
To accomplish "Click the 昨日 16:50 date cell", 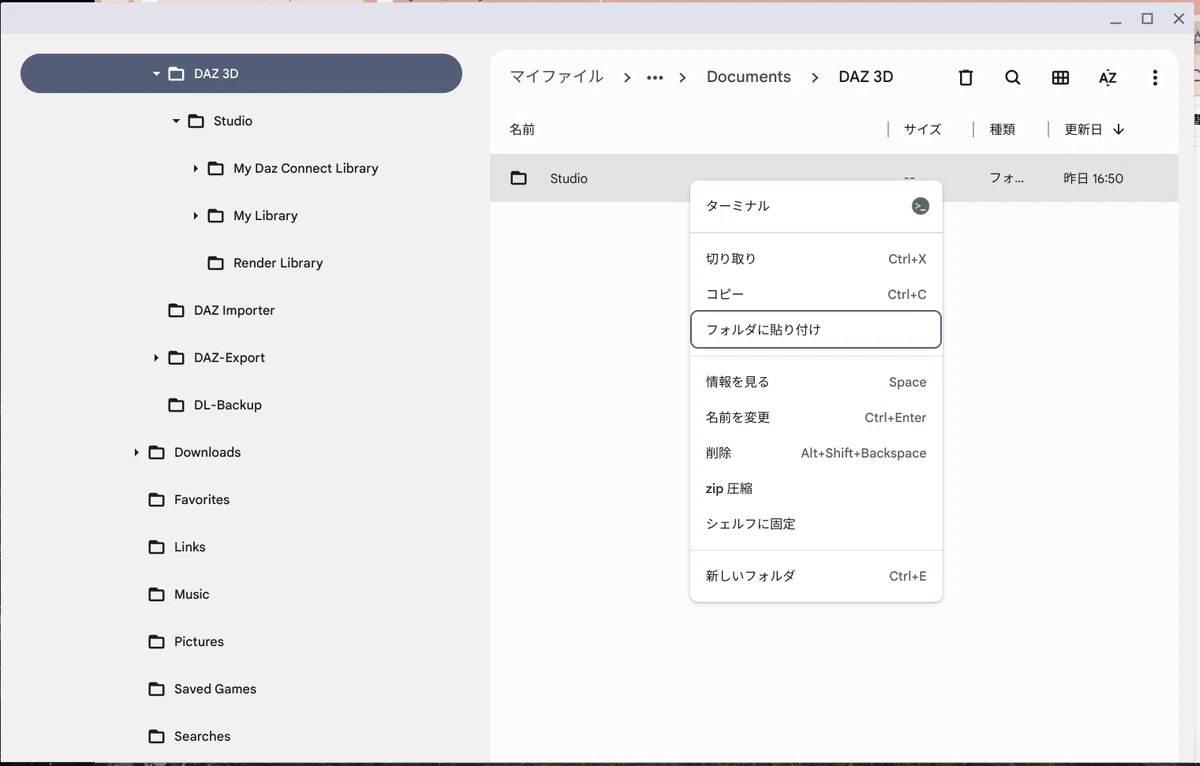I will click(x=1094, y=179).
